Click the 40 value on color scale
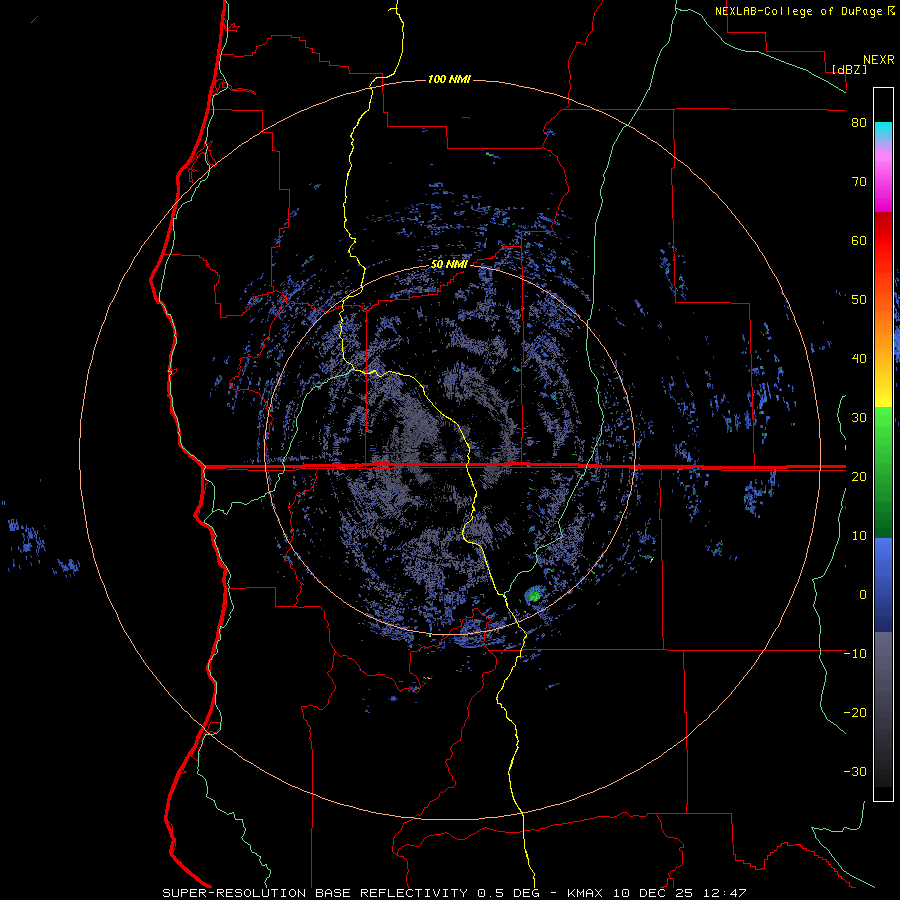The width and height of the screenshot is (900, 900). pos(859,359)
